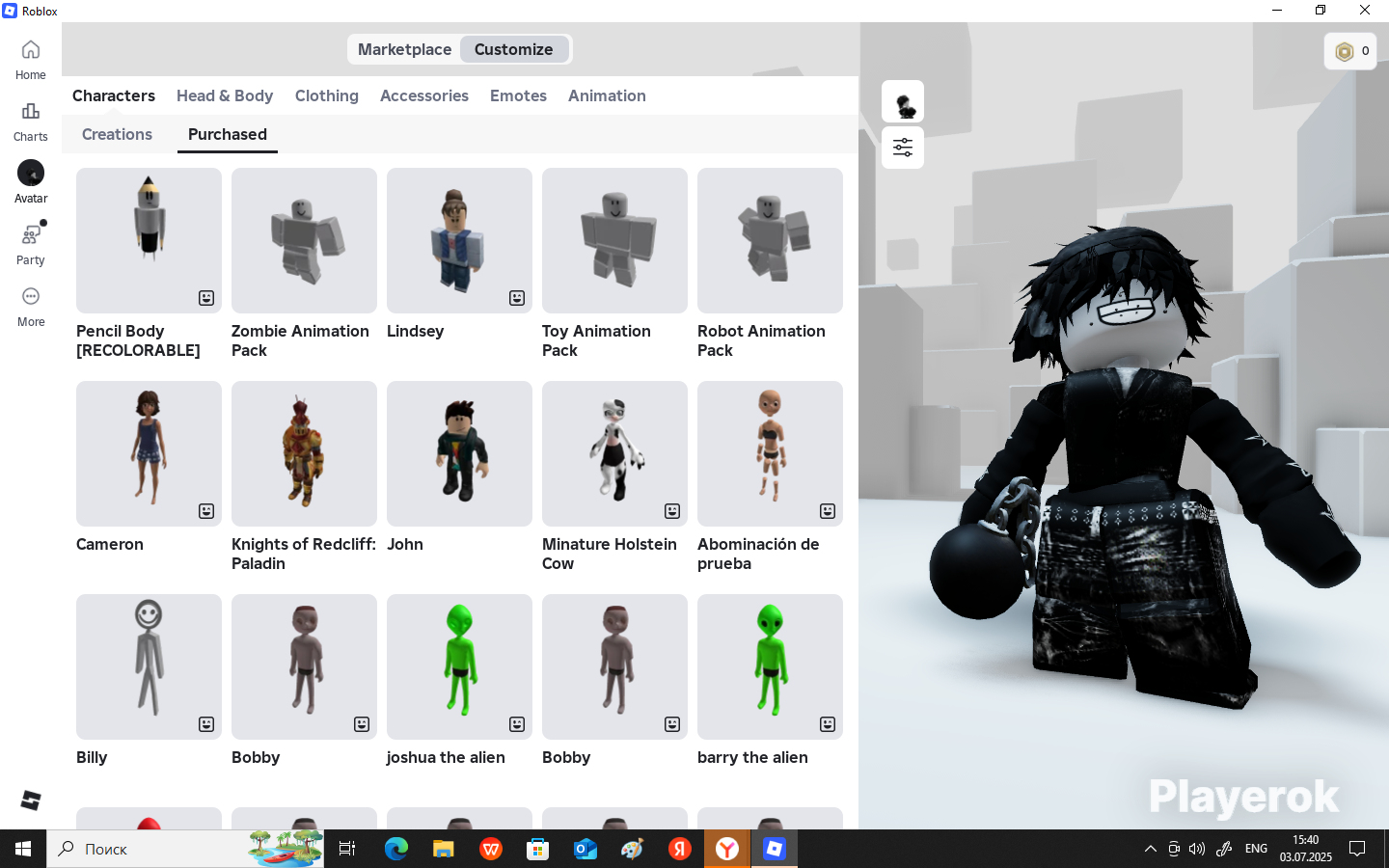Select the Characters tab
The image size is (1389, 868).
[x=114, y=95]
